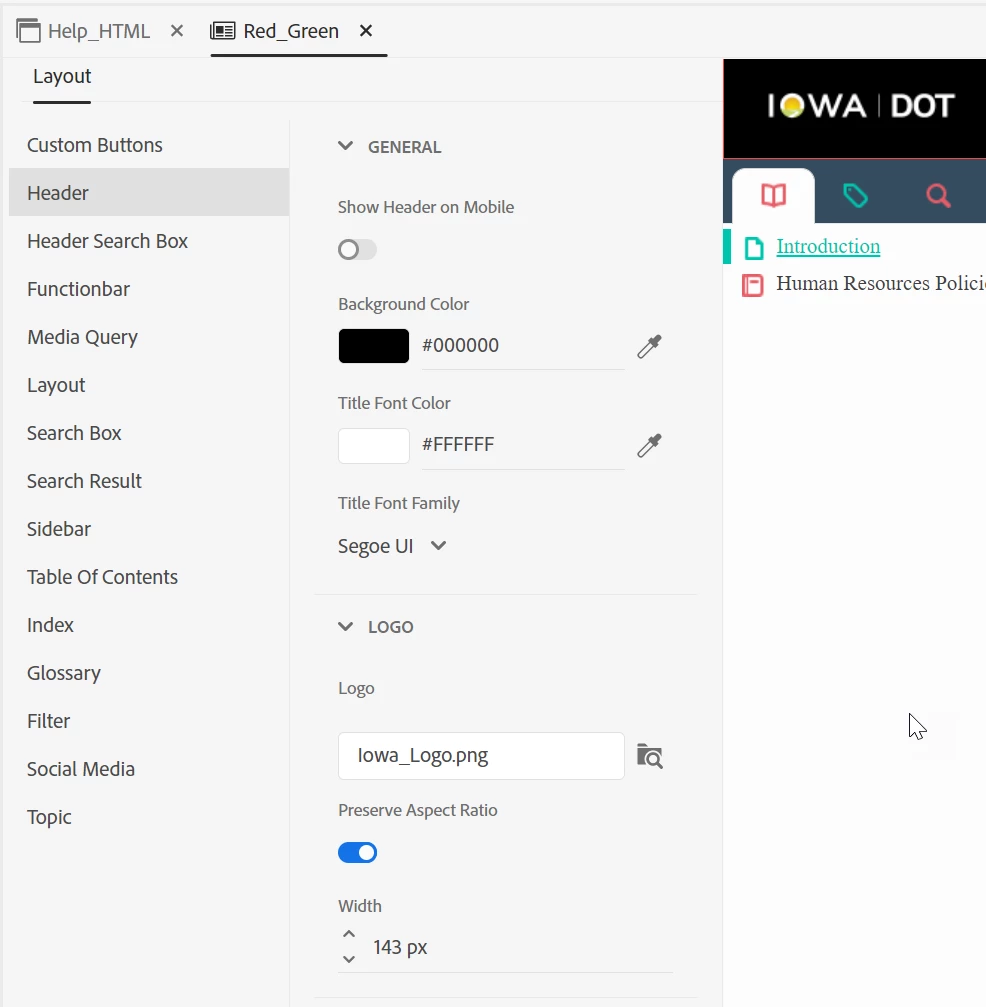Click the Red_Green tab skin icon
This screenshot has width=986, height=1007.
(222, 31)
